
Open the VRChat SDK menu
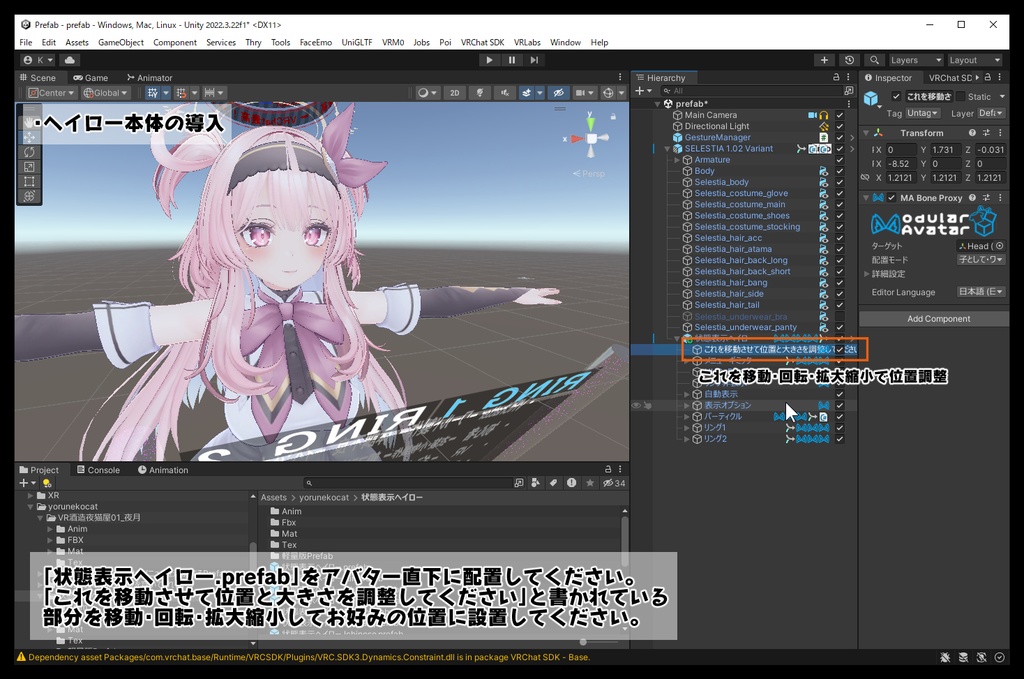(483, 42)
